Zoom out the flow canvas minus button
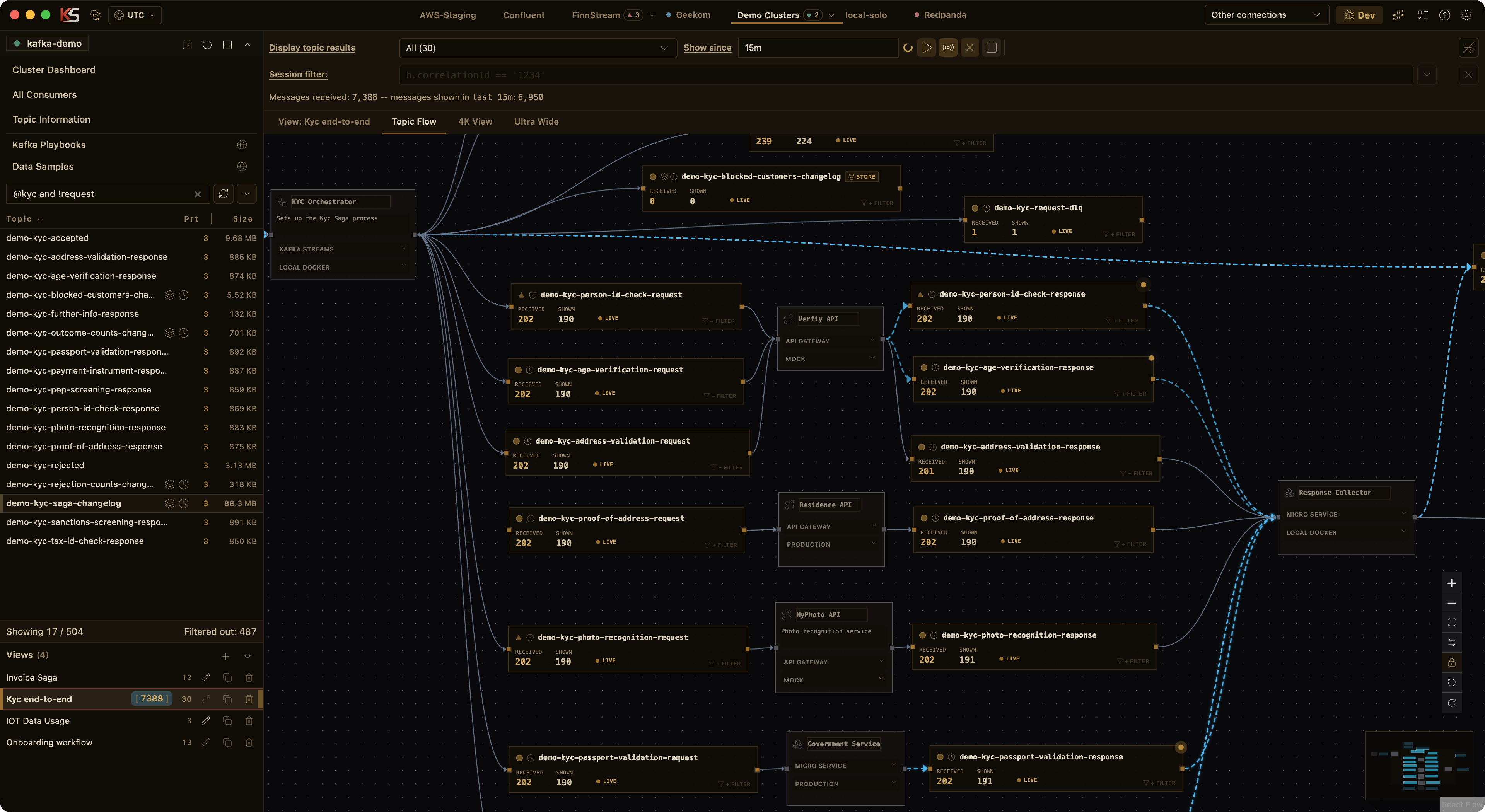The height and width of the screenshot is (812, 1485). (1452, 603)
